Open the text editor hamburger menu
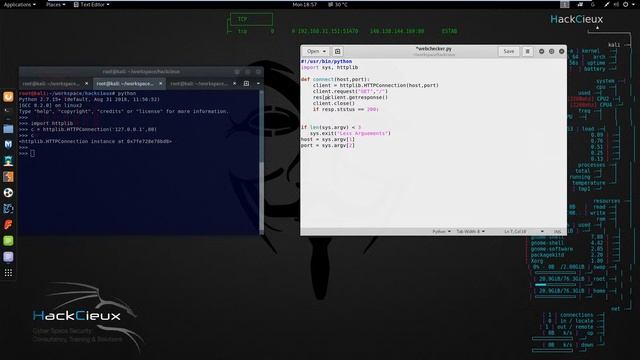Screen dimensions: 640x360 coord(527,51)
